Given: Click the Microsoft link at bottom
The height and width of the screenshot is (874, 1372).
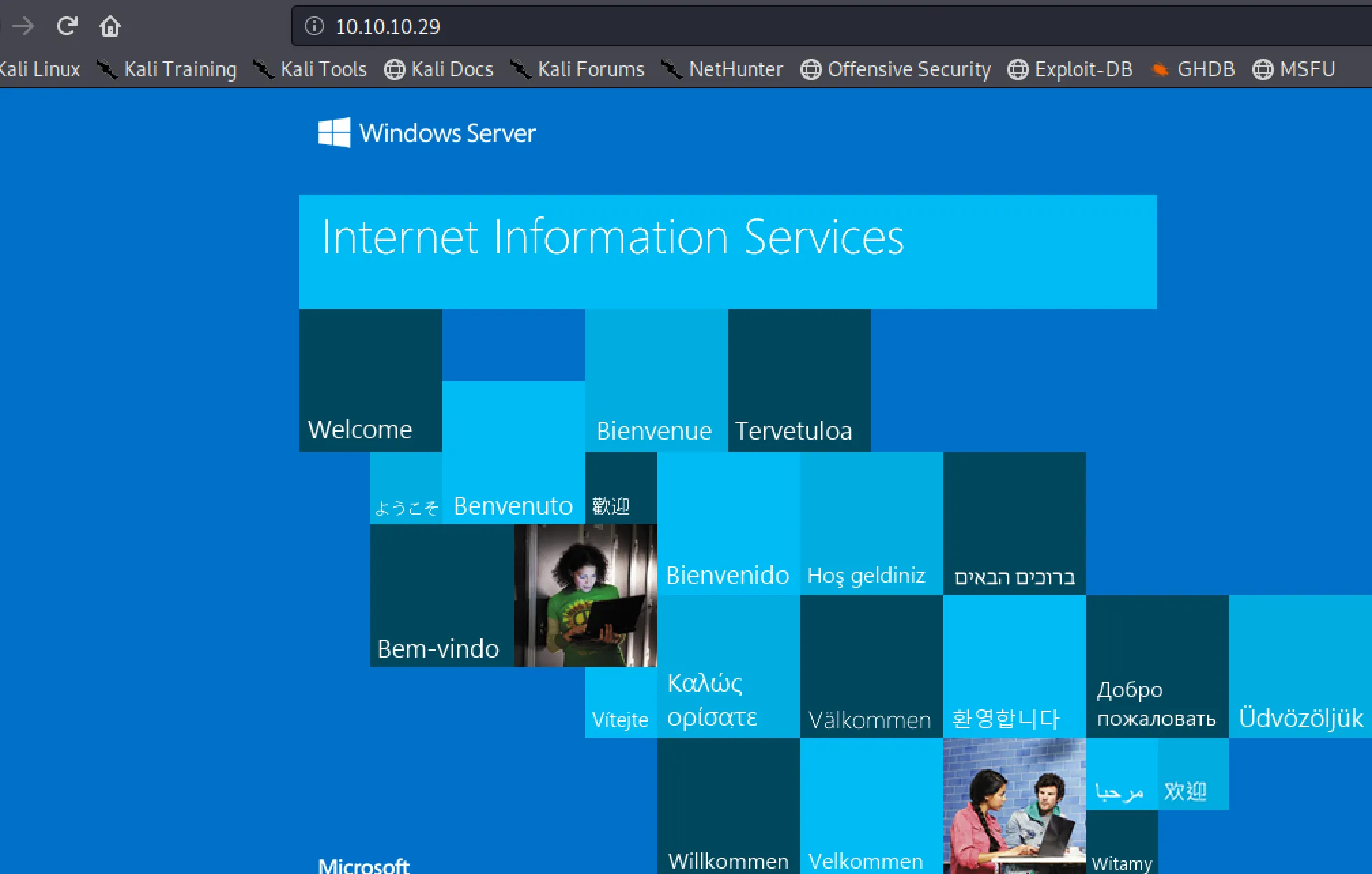Looking at the screenshot, I should [363, 865].
